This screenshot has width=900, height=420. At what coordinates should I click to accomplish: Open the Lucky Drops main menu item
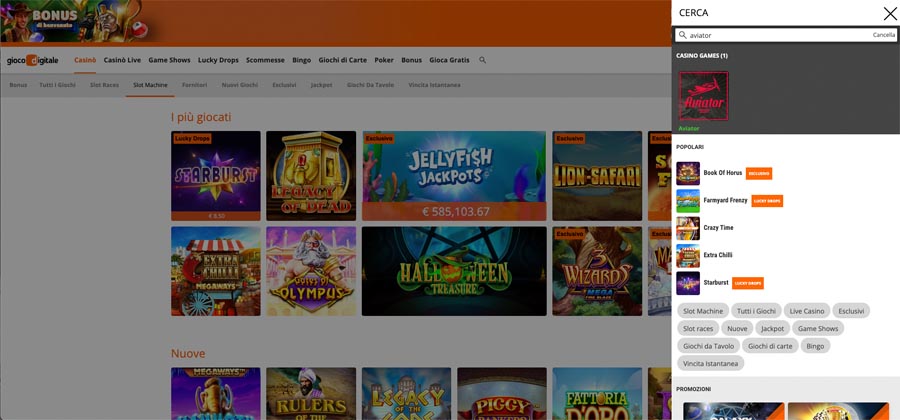218,60
